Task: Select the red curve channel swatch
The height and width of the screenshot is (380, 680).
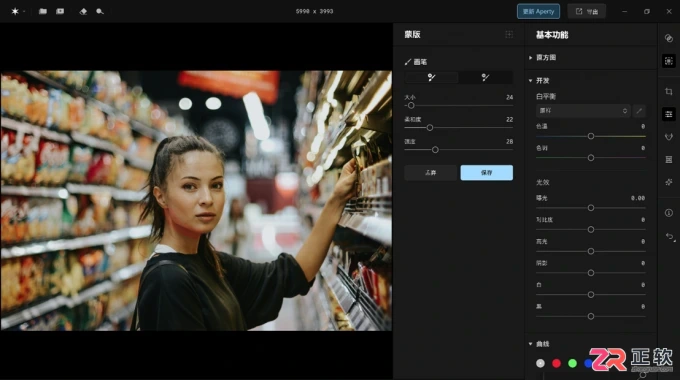Action: (556, 363)
